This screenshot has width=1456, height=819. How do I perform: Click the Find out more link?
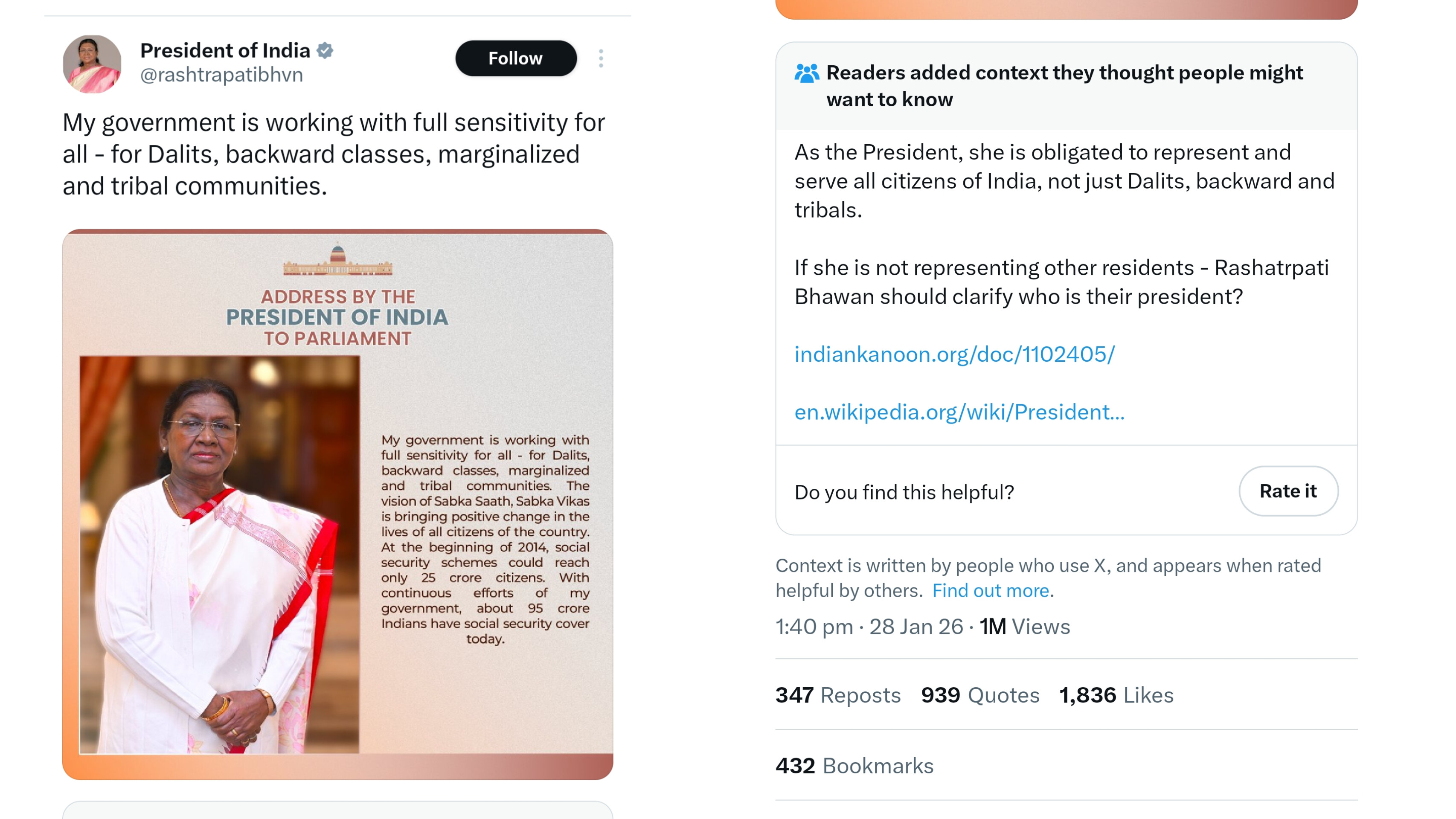coord(990,591)
